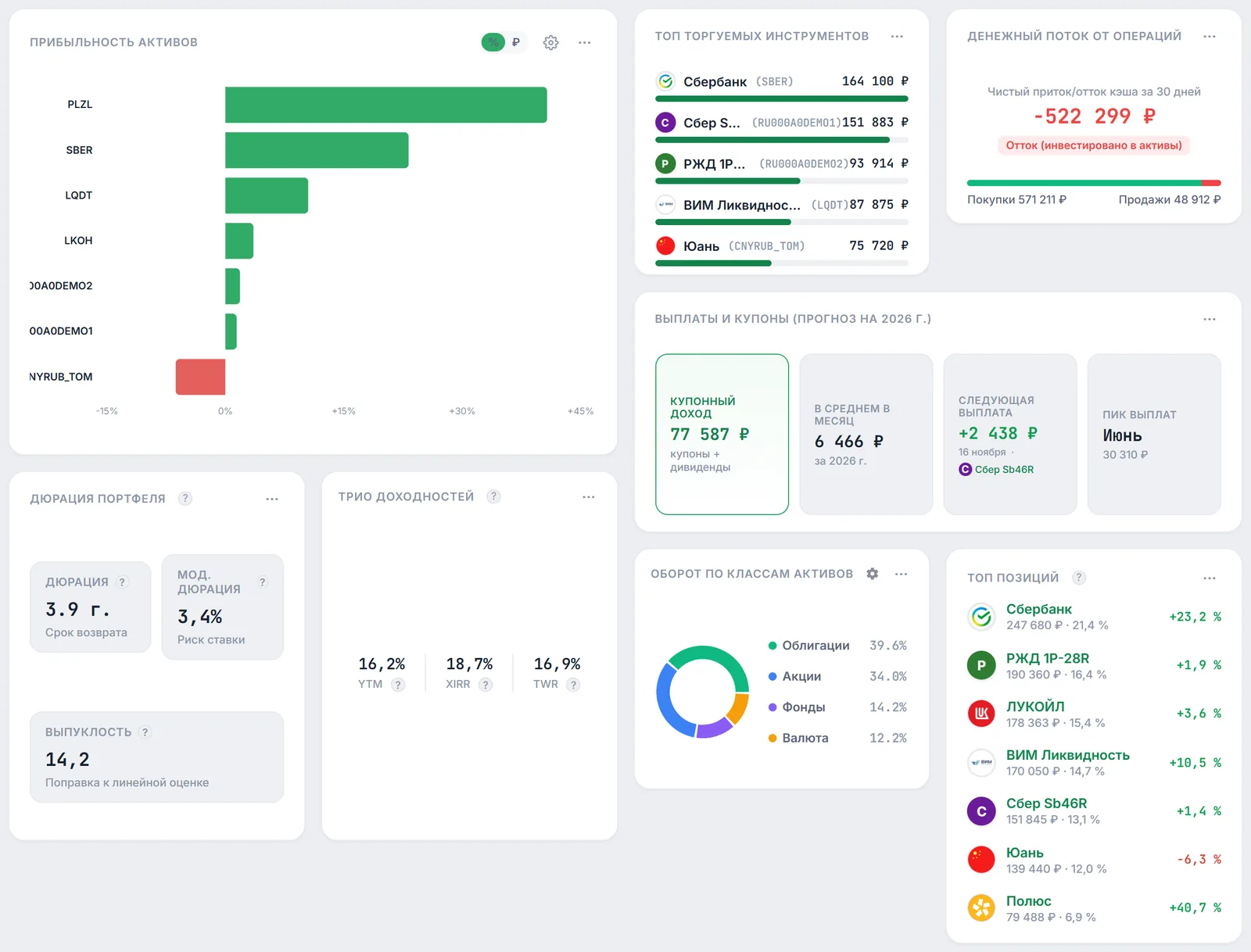The height and width of the screenshot is (952, 1251).
Task: Click the Юань row in Топ торгуемых инструментов
Action: (782, 249)
